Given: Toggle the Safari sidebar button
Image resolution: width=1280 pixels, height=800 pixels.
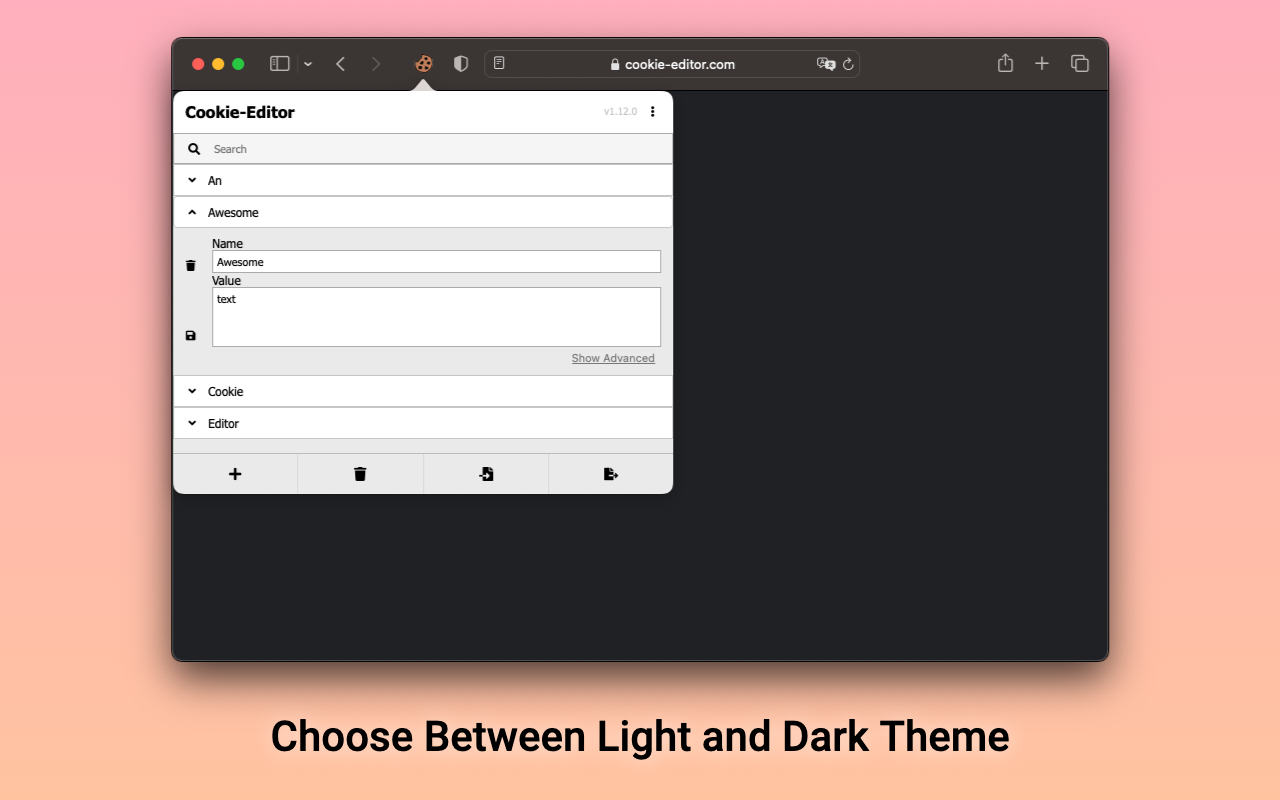Looking at the screenshot, I should (280, 64).
